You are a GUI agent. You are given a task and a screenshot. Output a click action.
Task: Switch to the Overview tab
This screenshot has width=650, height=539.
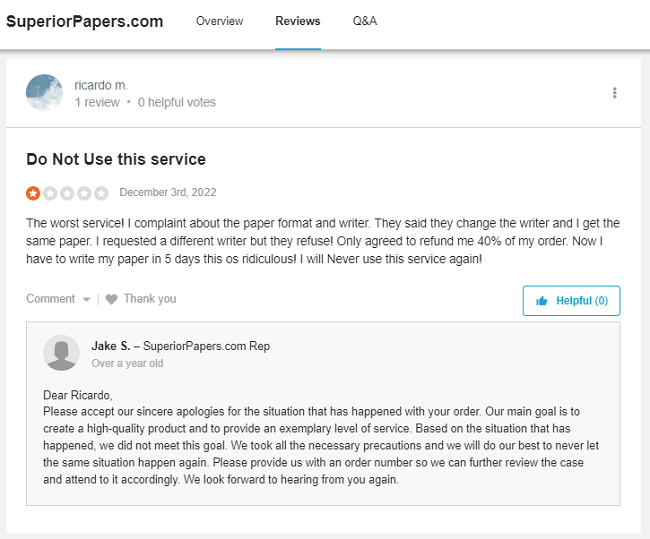[219, 21]
